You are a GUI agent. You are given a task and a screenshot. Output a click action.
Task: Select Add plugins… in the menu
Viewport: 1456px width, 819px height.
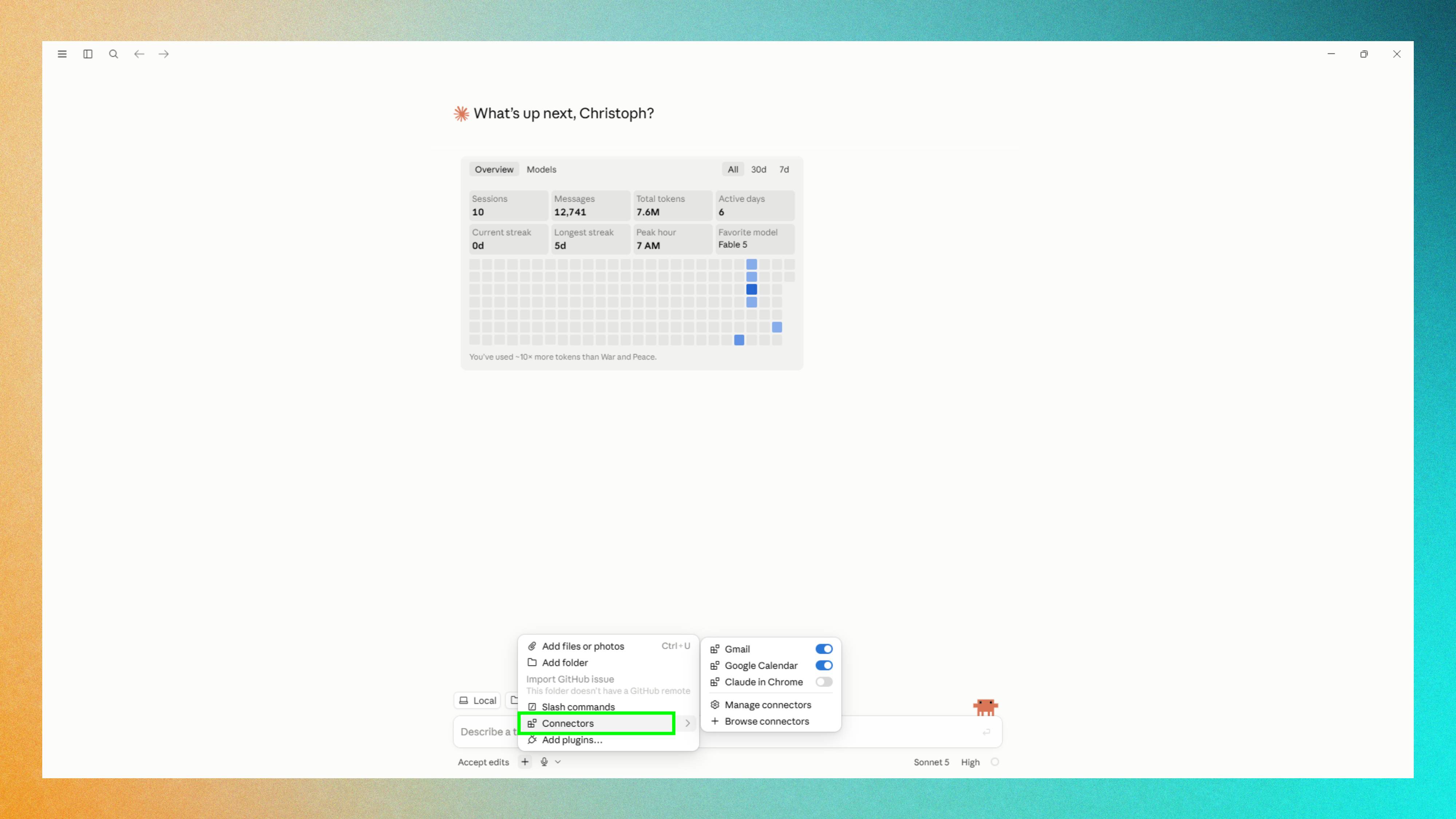point(608,740)
